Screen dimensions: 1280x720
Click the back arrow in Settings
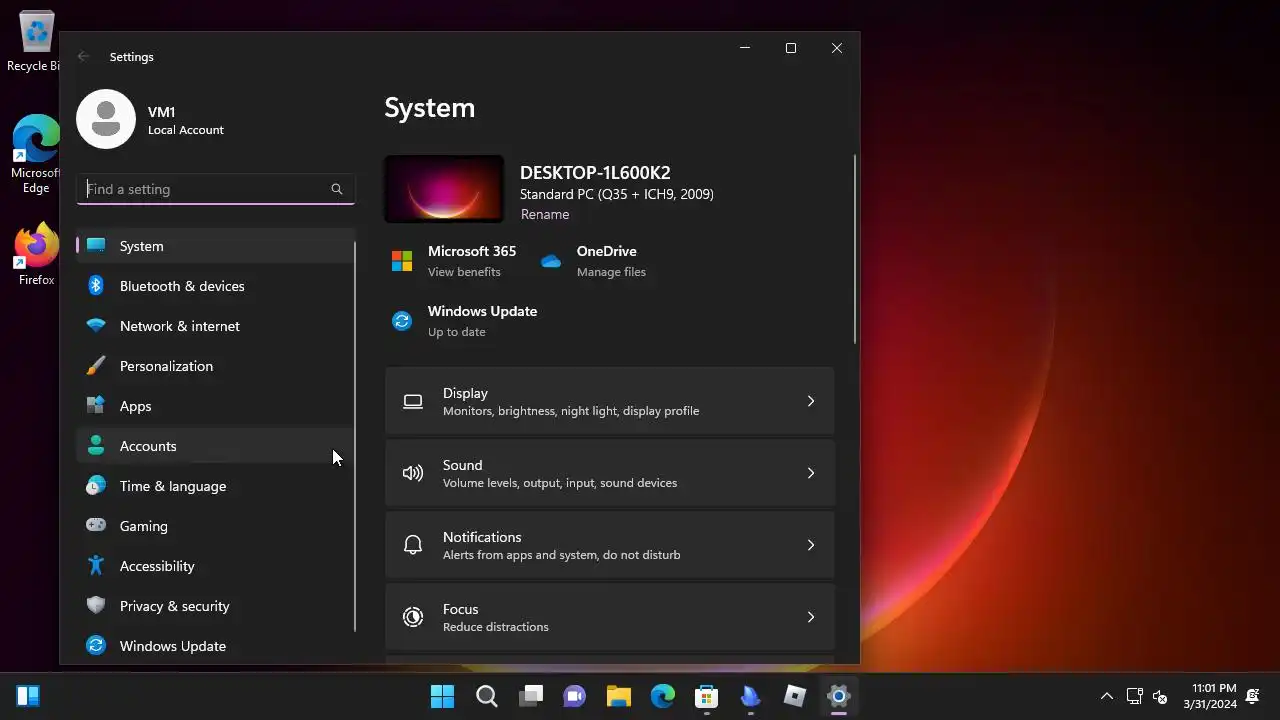point(84,57)
